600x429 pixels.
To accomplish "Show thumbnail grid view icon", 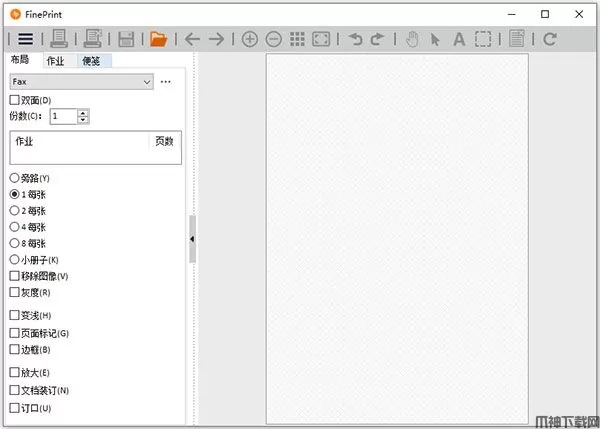I will 297,39.
